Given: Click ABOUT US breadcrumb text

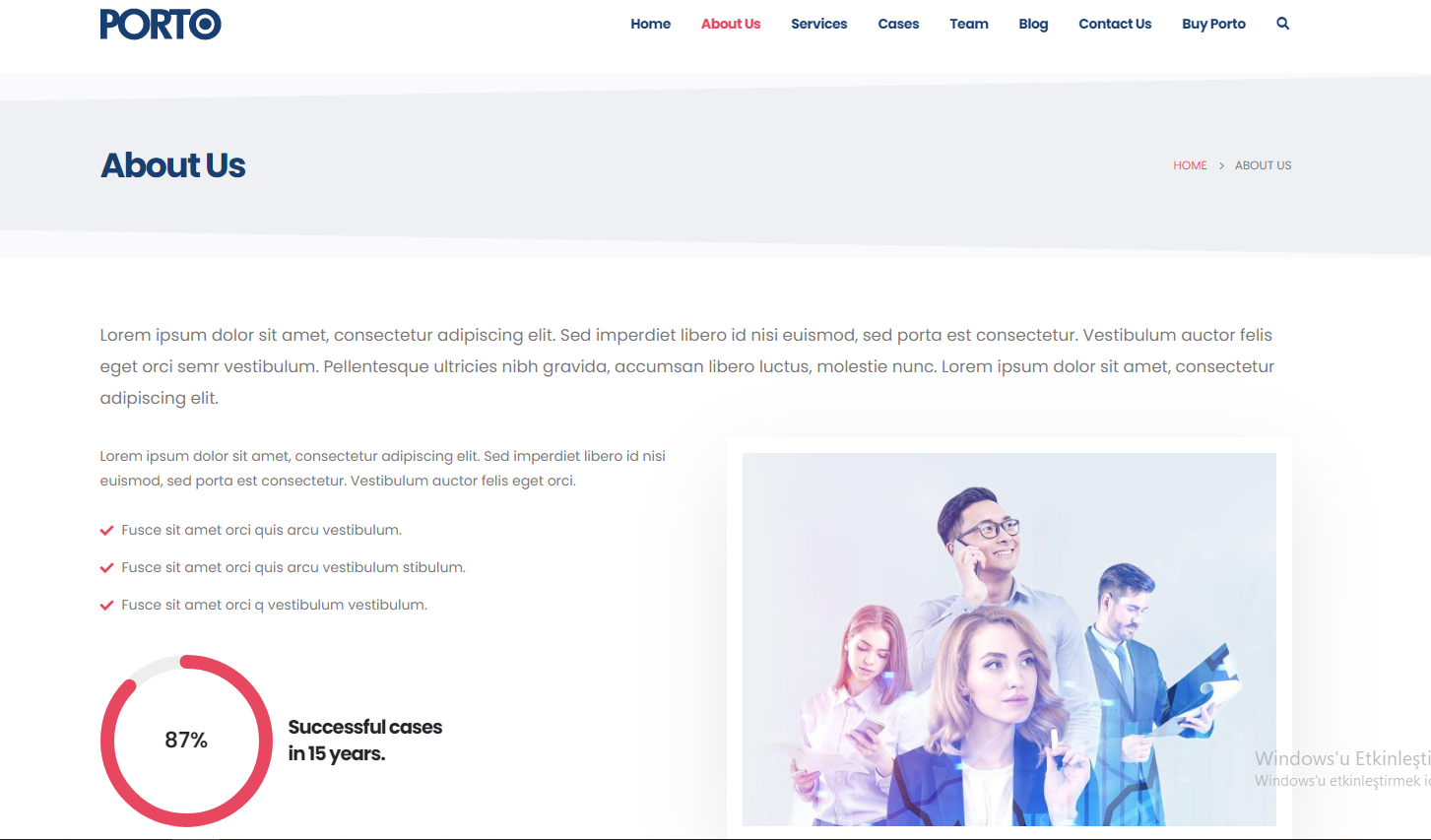Looking at the screenshot, I should coord(1263,165).
